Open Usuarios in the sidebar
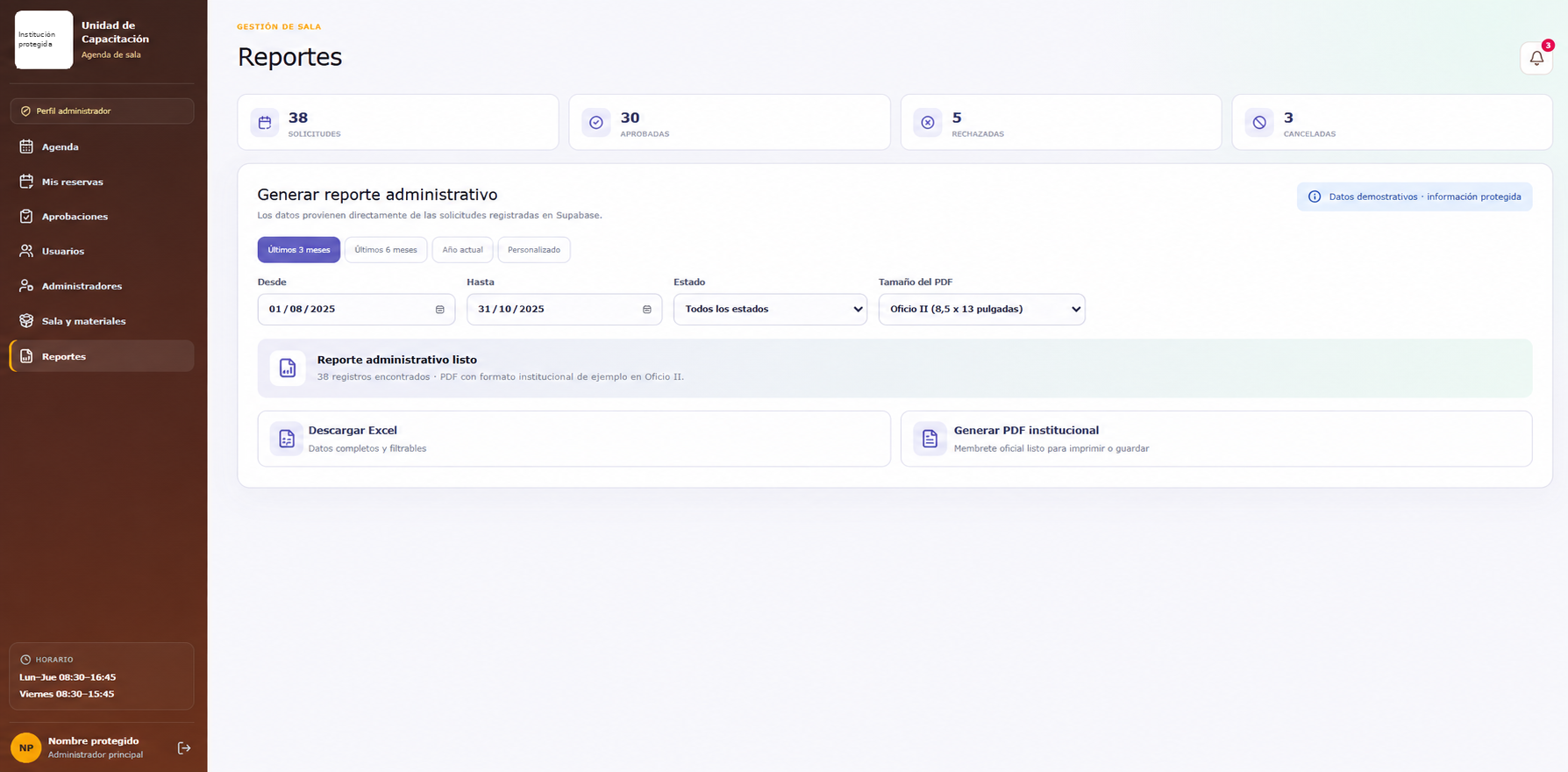 (102, 251)
